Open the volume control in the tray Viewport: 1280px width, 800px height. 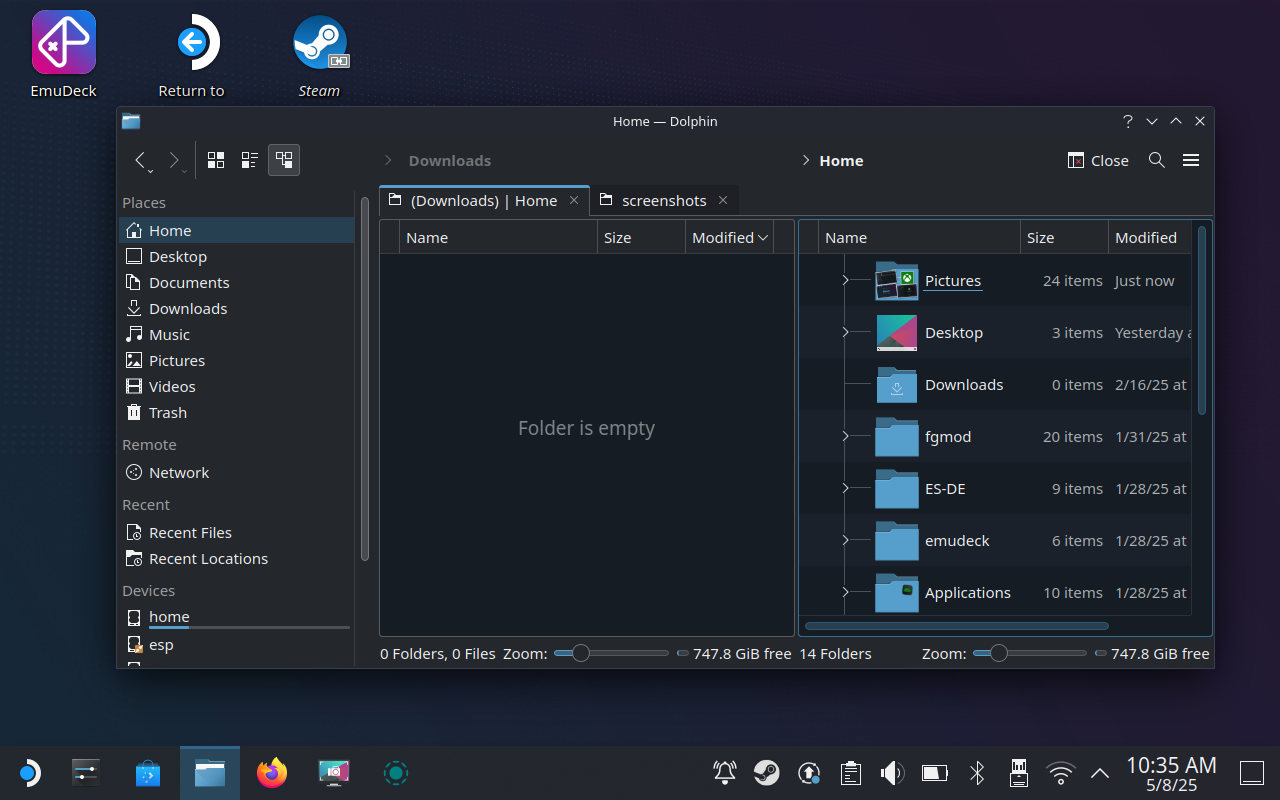point(892,772)
